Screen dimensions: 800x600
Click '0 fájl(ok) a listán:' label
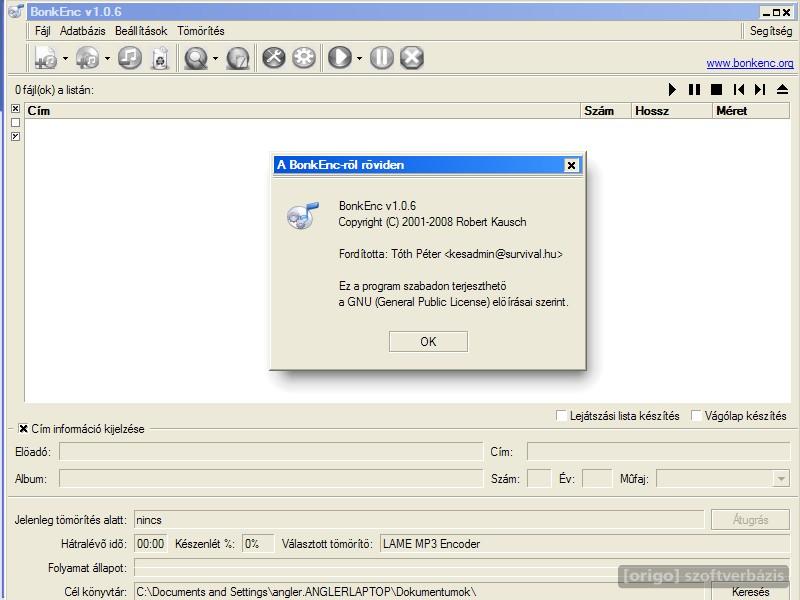[55, 90]
